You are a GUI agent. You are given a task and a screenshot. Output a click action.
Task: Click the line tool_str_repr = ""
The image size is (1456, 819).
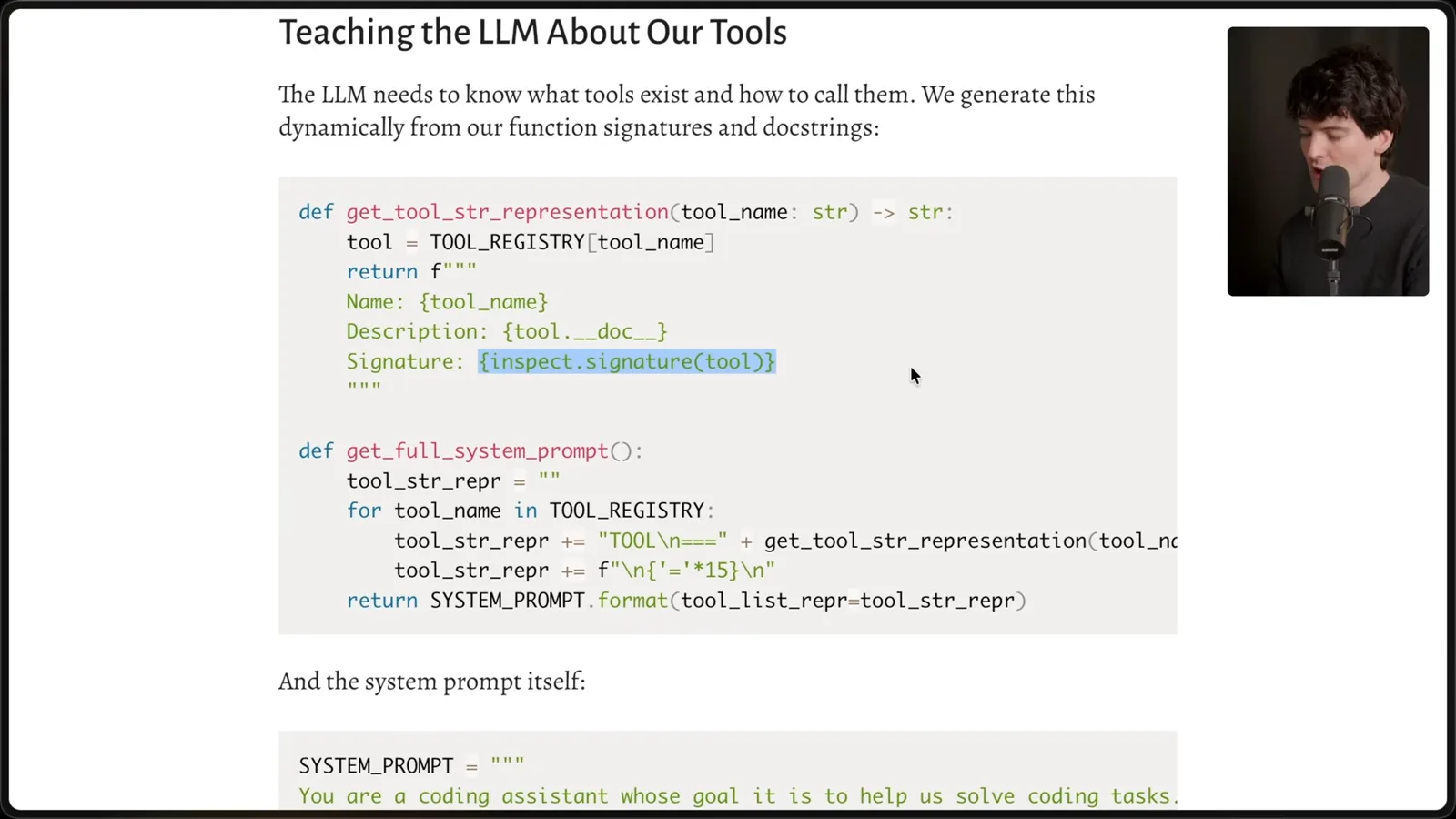tap(453, 480)
